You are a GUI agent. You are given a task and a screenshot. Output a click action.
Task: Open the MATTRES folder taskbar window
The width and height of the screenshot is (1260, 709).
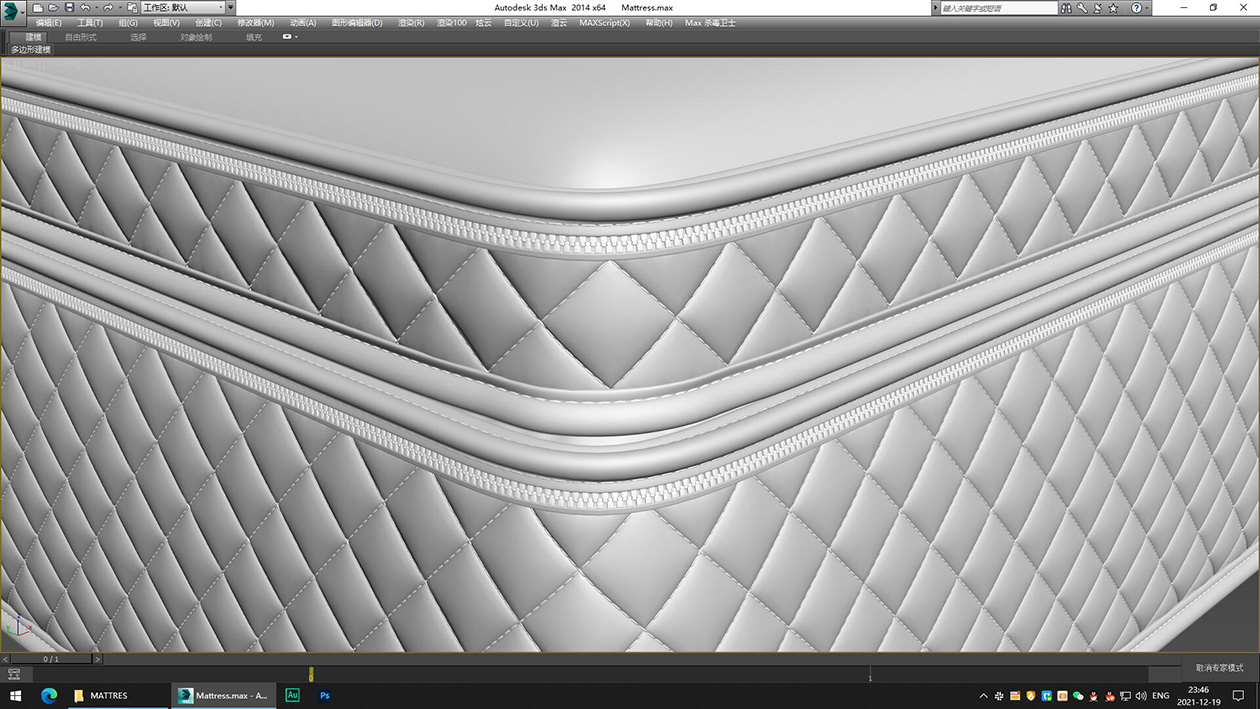(x=117, y=695)
